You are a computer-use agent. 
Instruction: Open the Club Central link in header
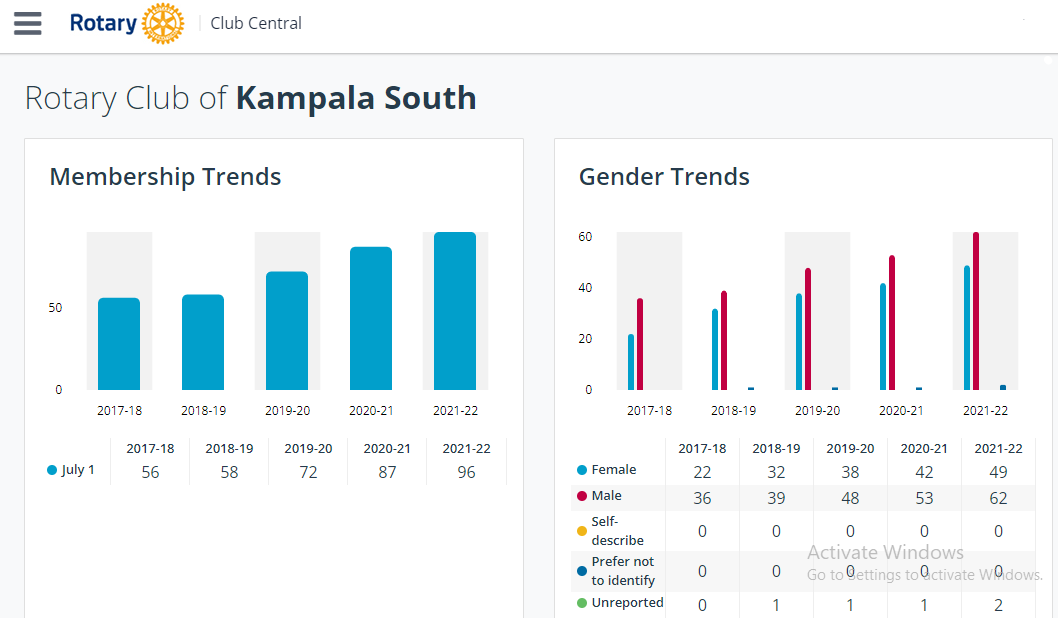tap(256, 23)
